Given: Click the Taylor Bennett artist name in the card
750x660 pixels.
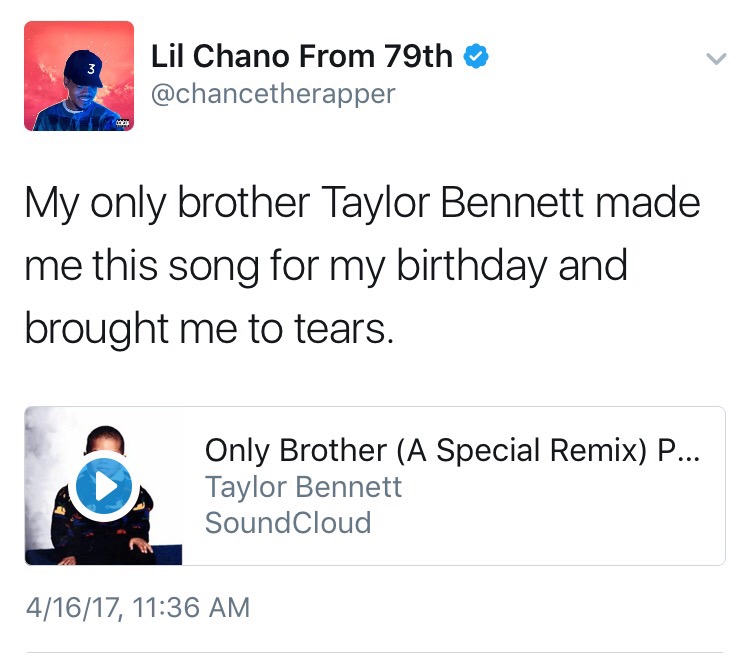Looking at the screenshot, I should (303, 487).
